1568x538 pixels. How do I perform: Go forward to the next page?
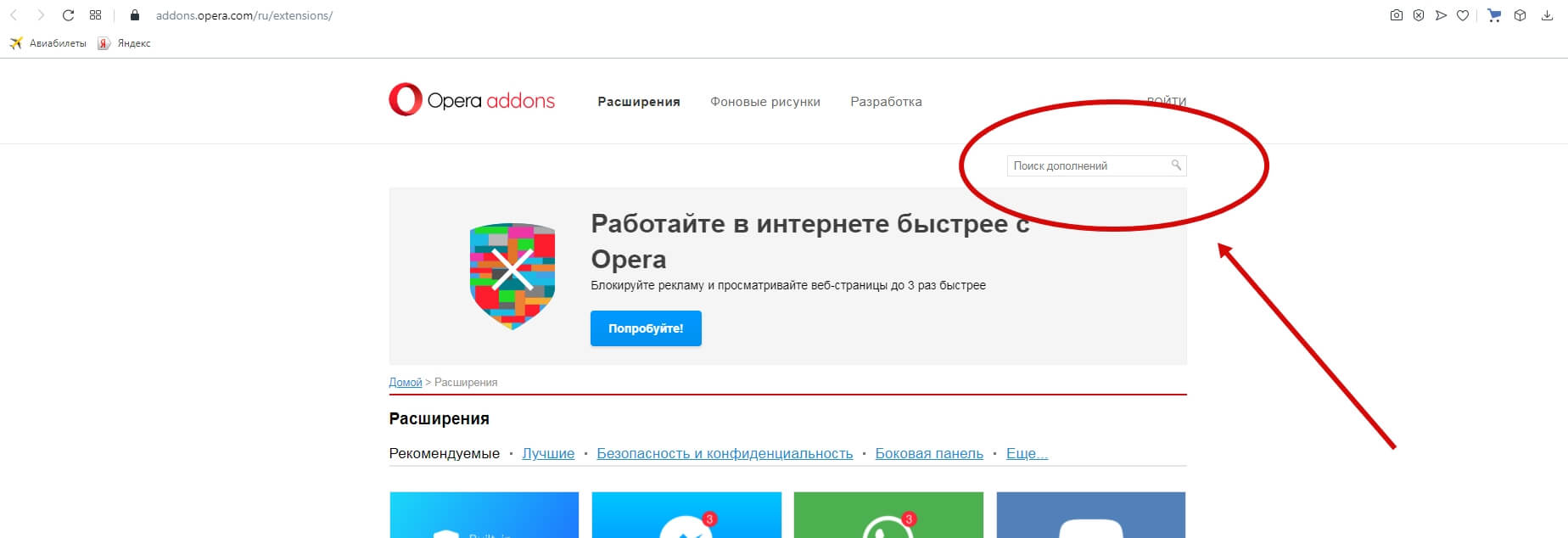coord(41,15)
